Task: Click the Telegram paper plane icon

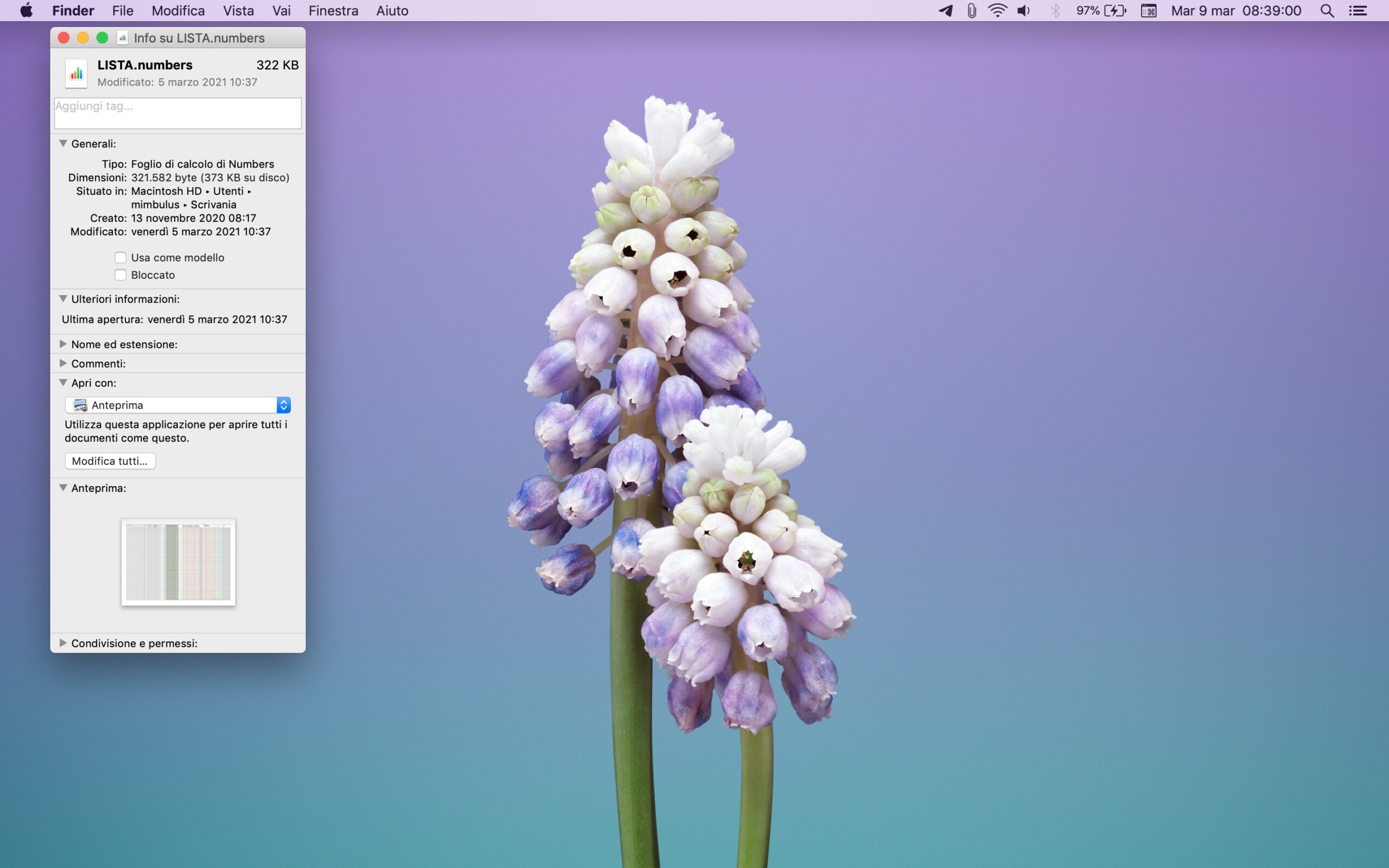Action: click(945, 11)
